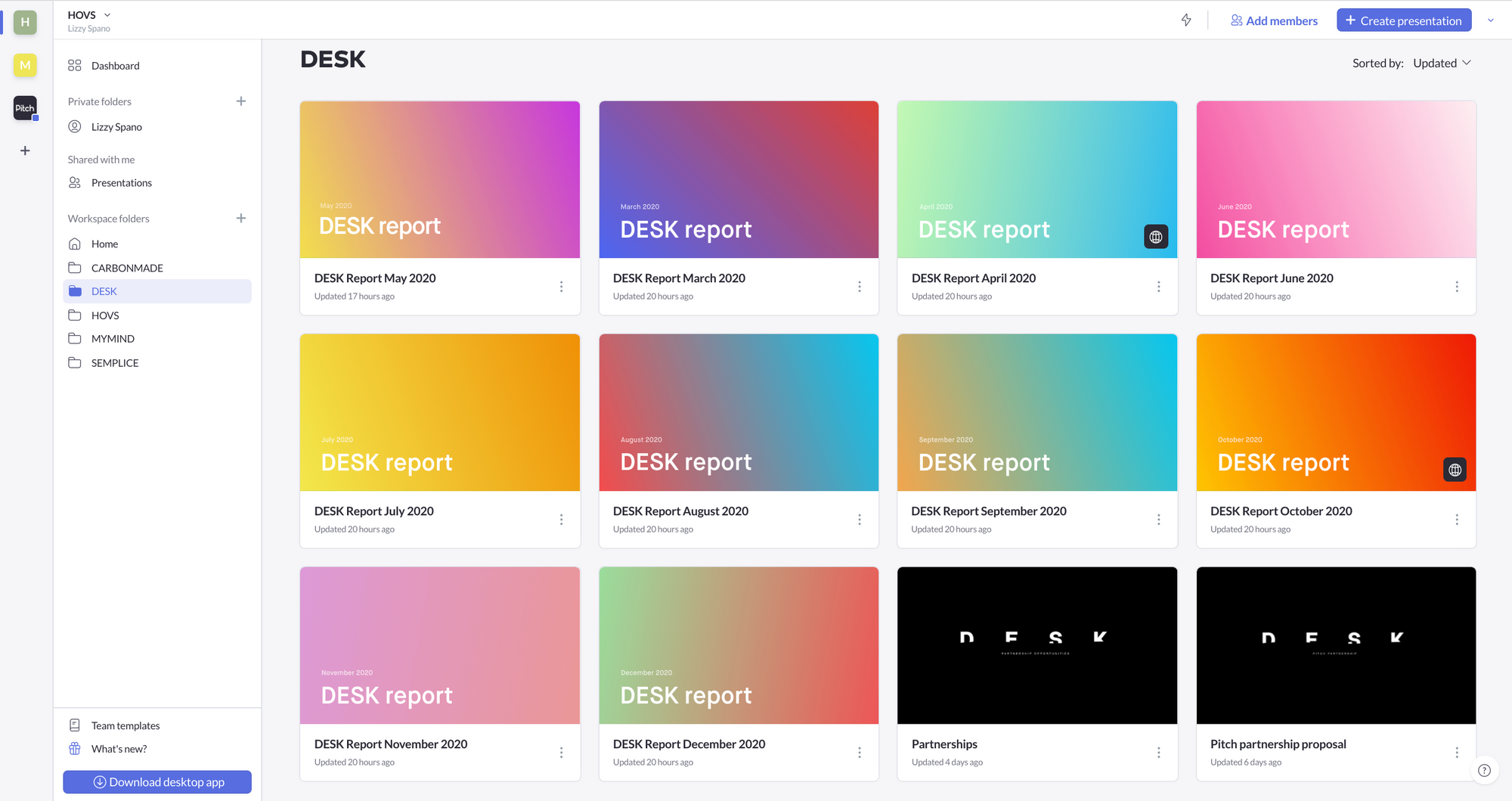Screen dimensions: 1512x801
Task: Click the DESK Report October 2020 title
Action: click(1281, 511)
